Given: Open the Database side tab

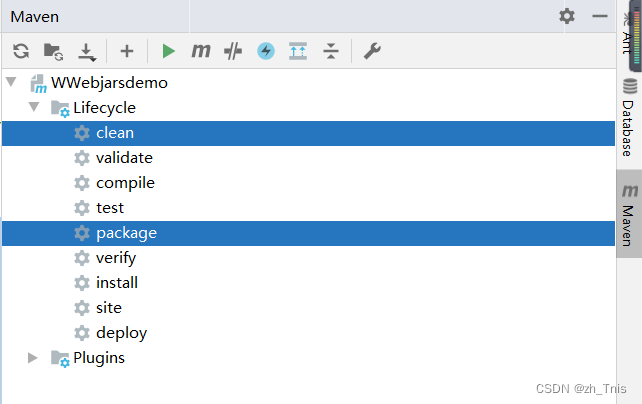Looking at the screenshot, I should coord(629,117).
